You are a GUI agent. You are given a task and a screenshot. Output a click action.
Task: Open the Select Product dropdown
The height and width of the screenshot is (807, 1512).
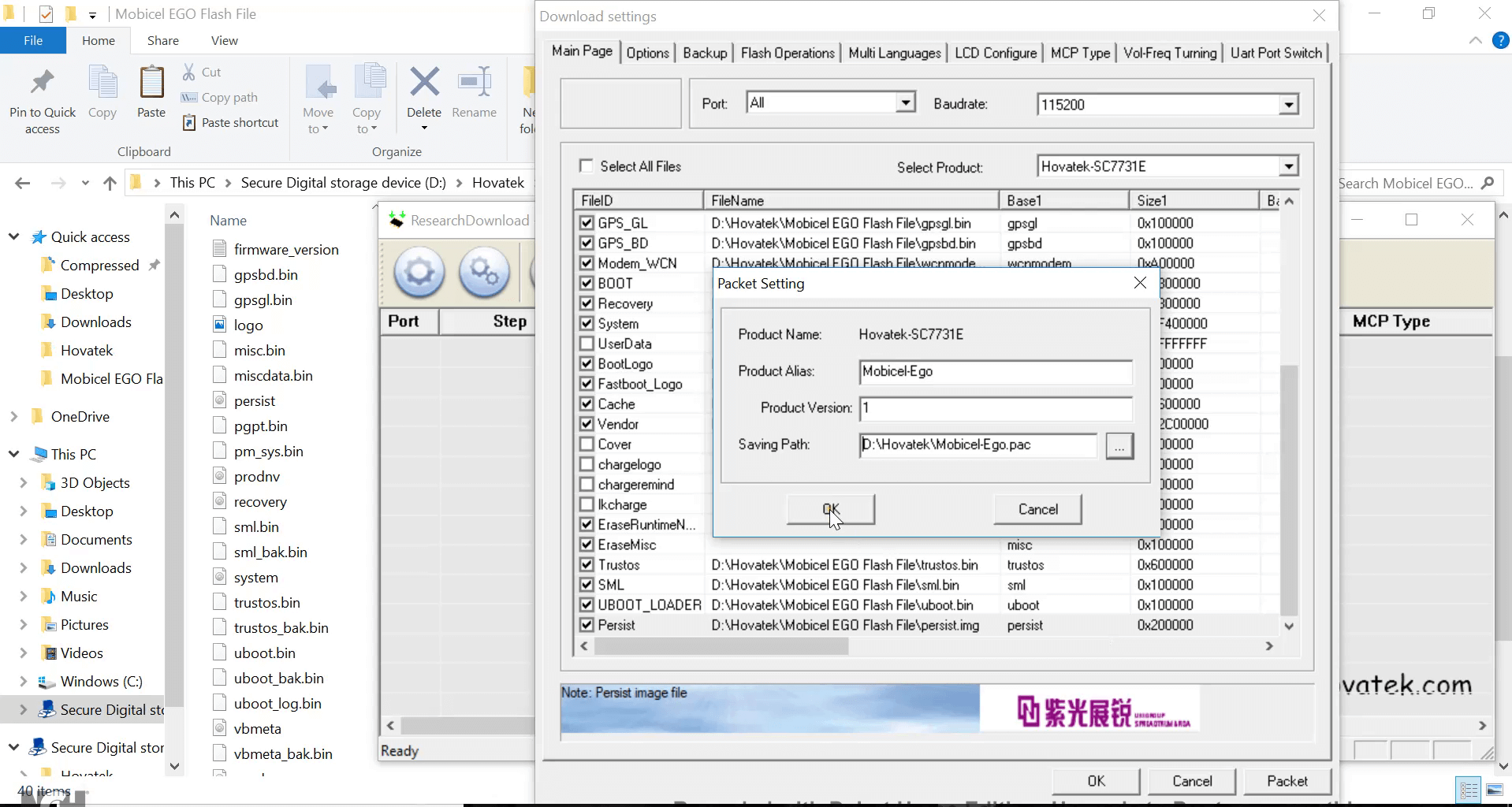(1288, 165)
